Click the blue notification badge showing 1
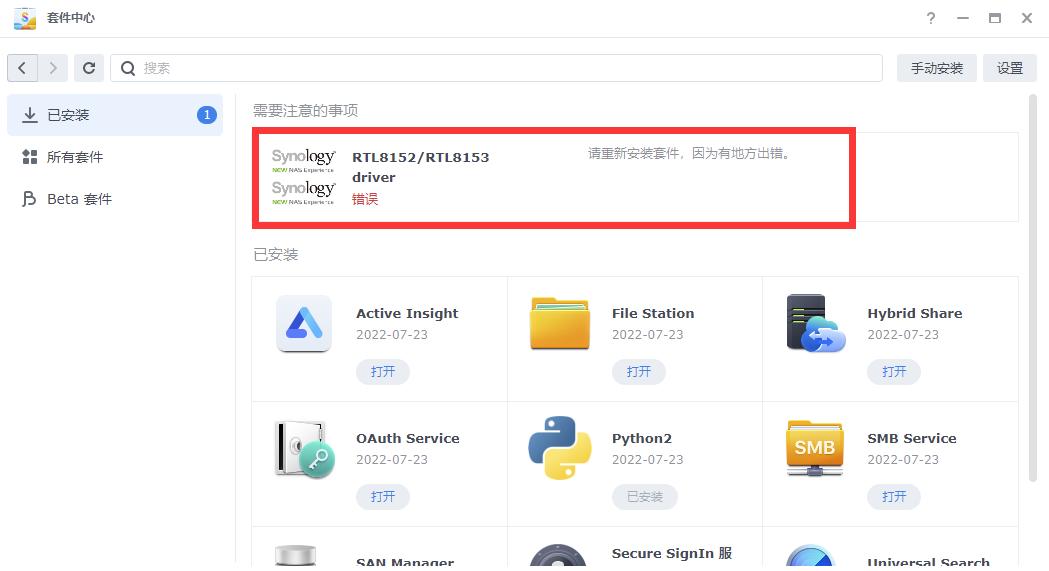 (x=207, y=115)
